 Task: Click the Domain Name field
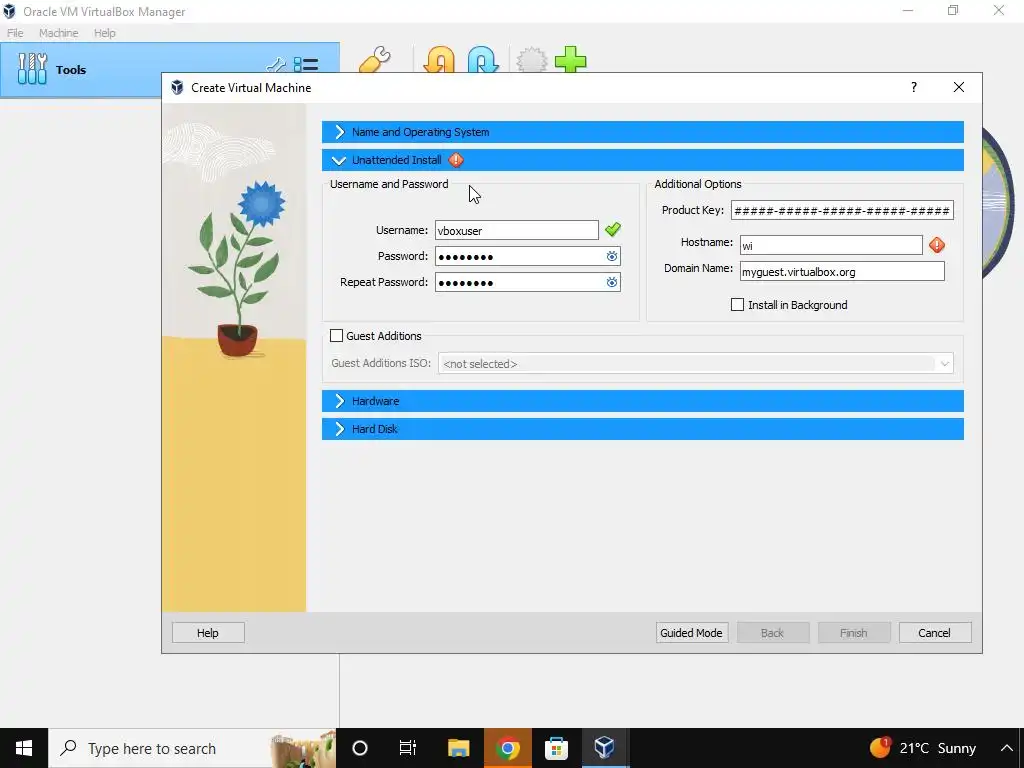tap(842, 272)
